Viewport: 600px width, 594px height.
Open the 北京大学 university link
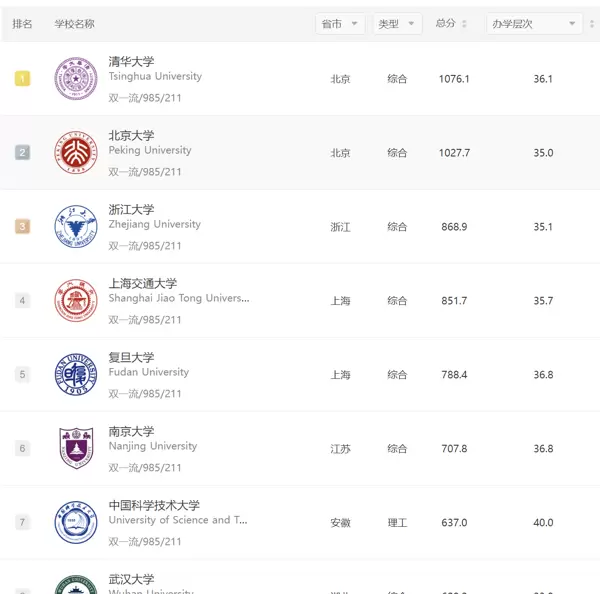[131, 136]
